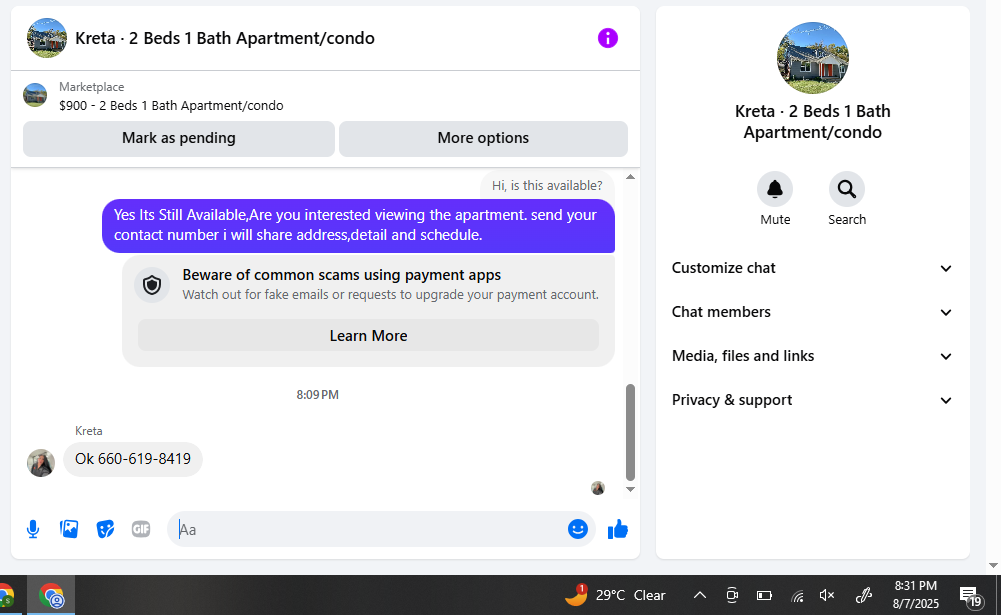Click the chat scrollbar thumb

tap(630, 432)
